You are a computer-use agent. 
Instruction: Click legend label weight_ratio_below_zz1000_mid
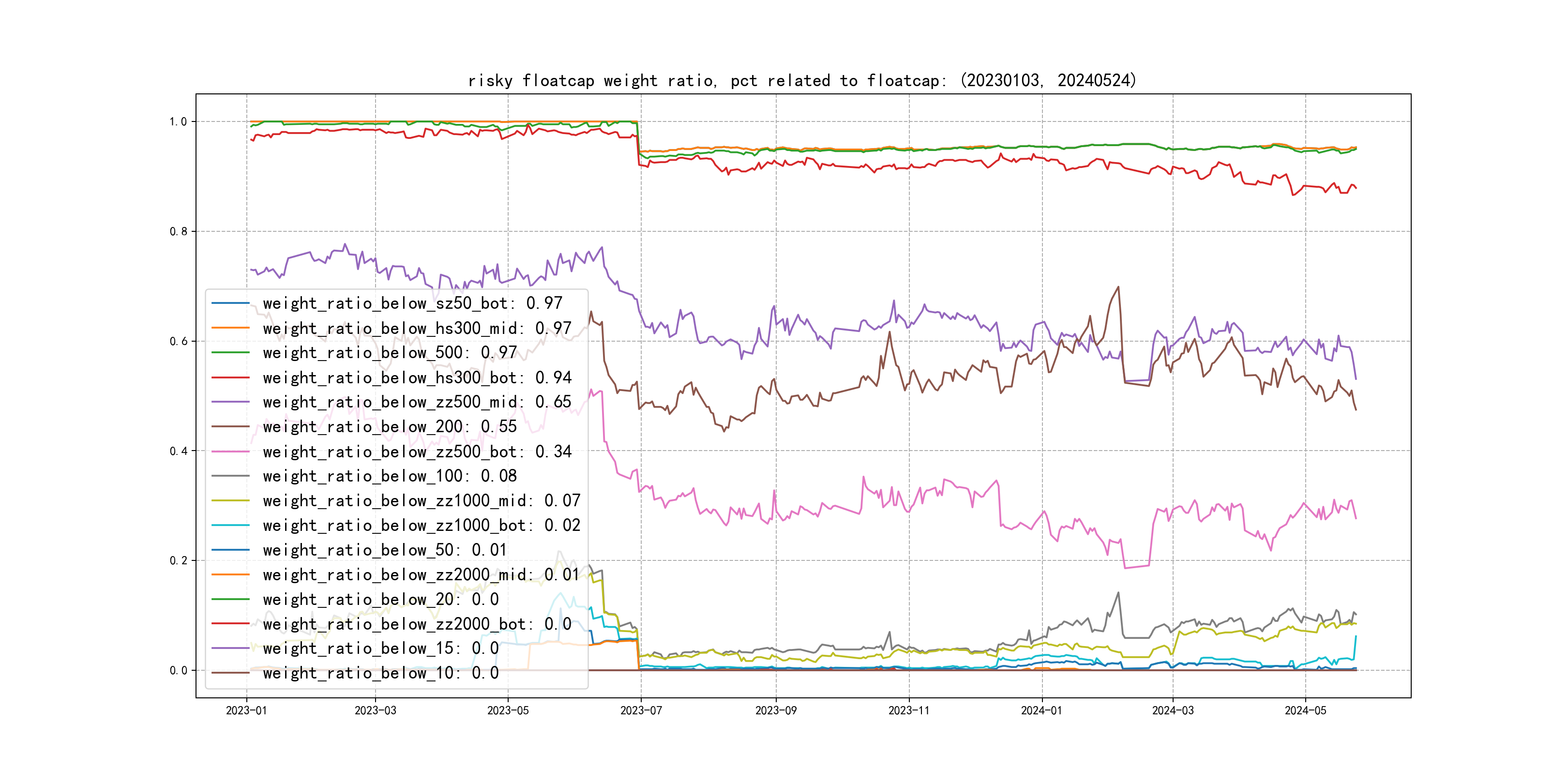(x=421, y=500)
